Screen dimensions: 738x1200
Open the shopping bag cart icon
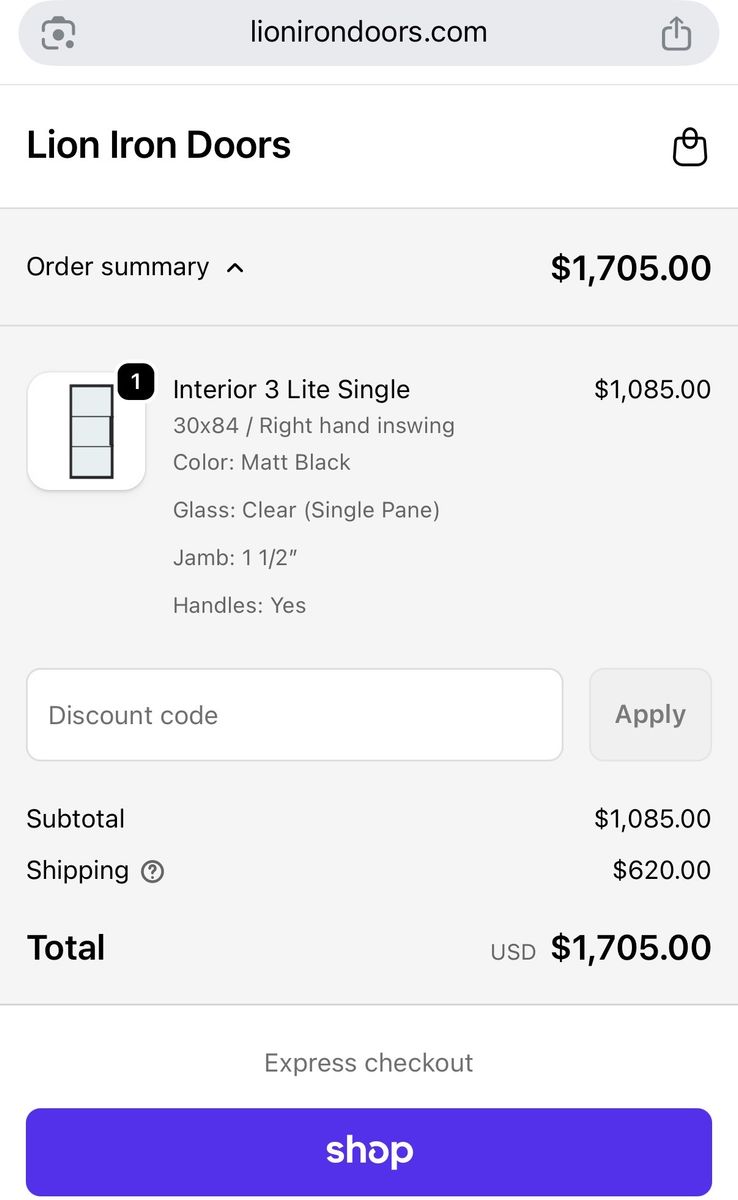[690, 147]
